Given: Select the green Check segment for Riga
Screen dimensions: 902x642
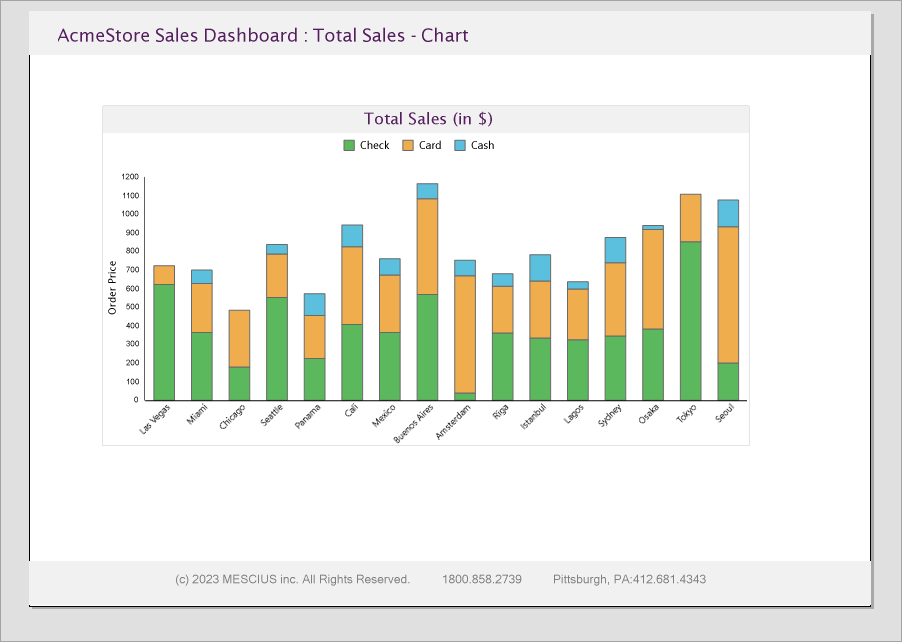Looking at the screenshot, I should tap(503, 366).
